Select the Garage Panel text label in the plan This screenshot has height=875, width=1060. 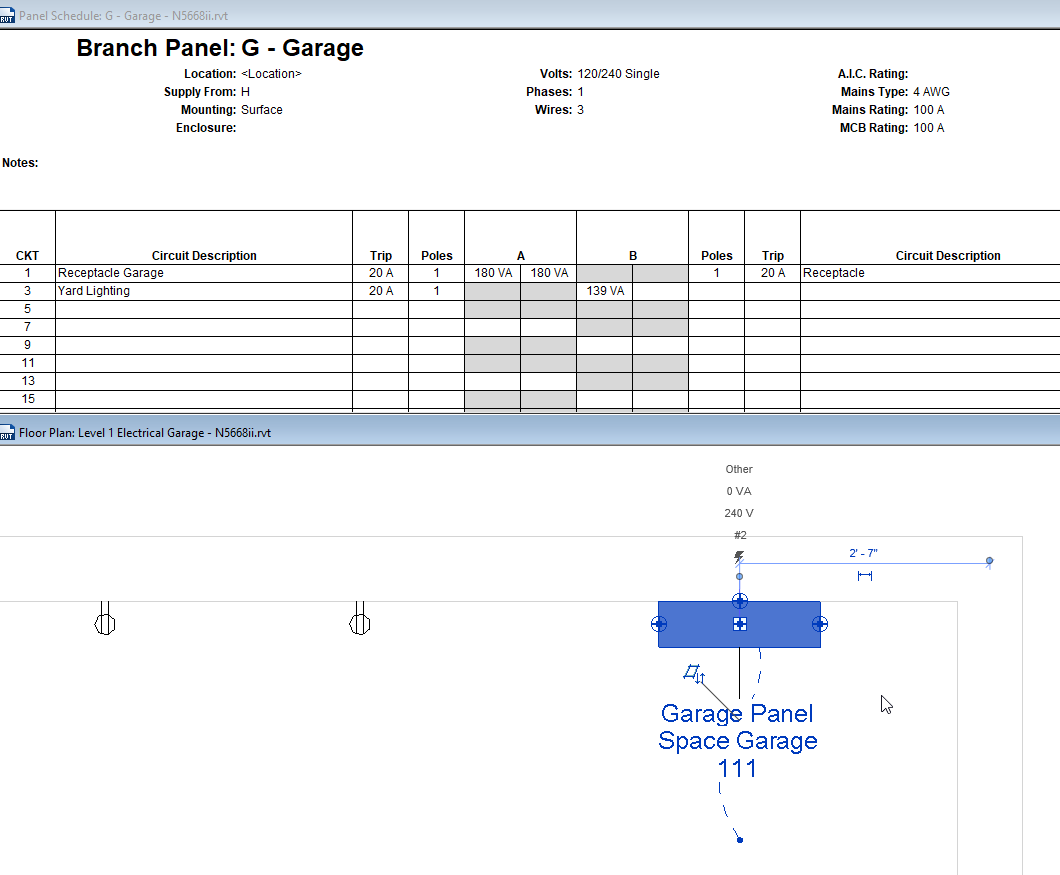736,713
